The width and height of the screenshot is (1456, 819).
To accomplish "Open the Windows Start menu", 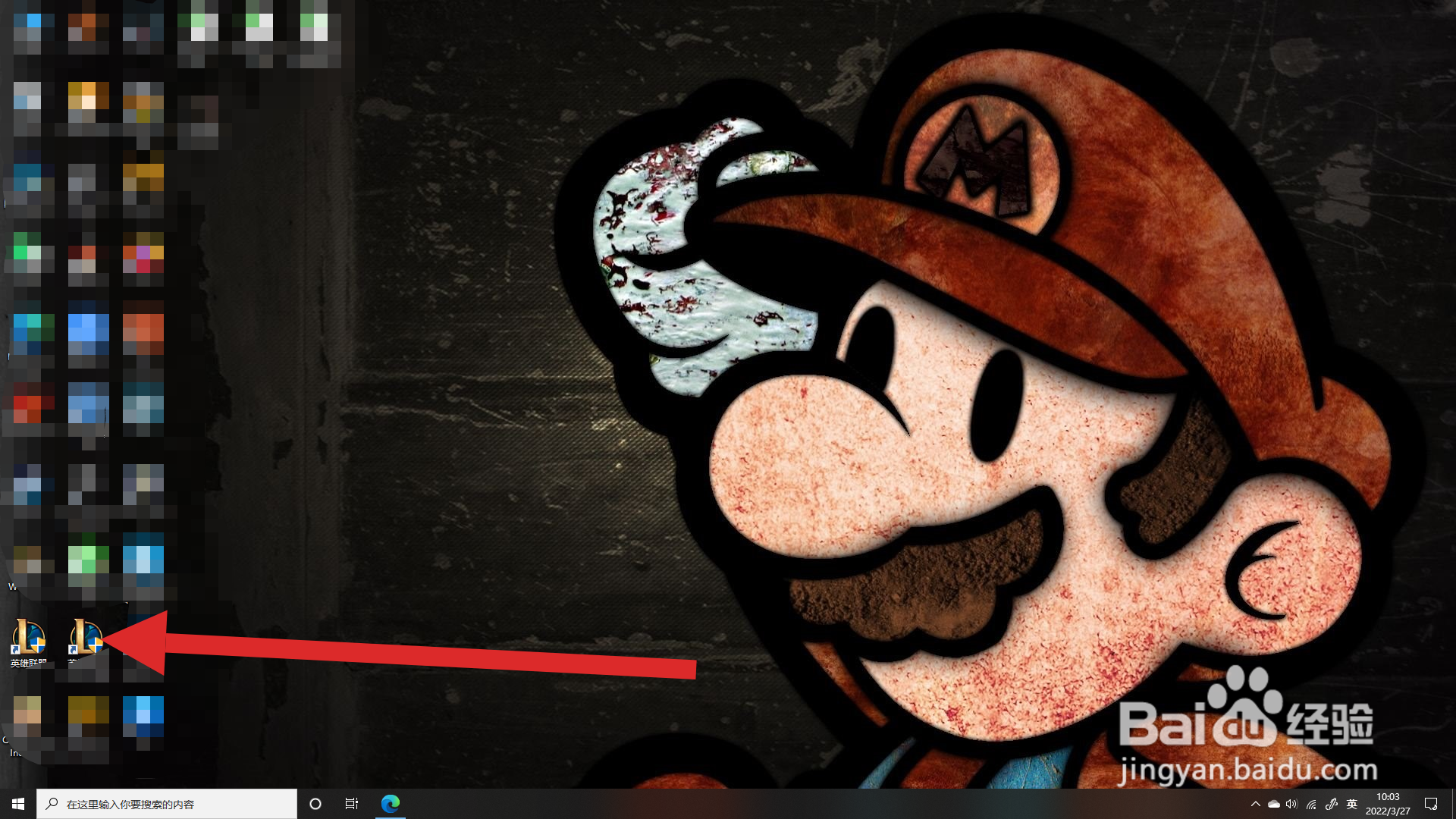I will click(x=18, y=804).
